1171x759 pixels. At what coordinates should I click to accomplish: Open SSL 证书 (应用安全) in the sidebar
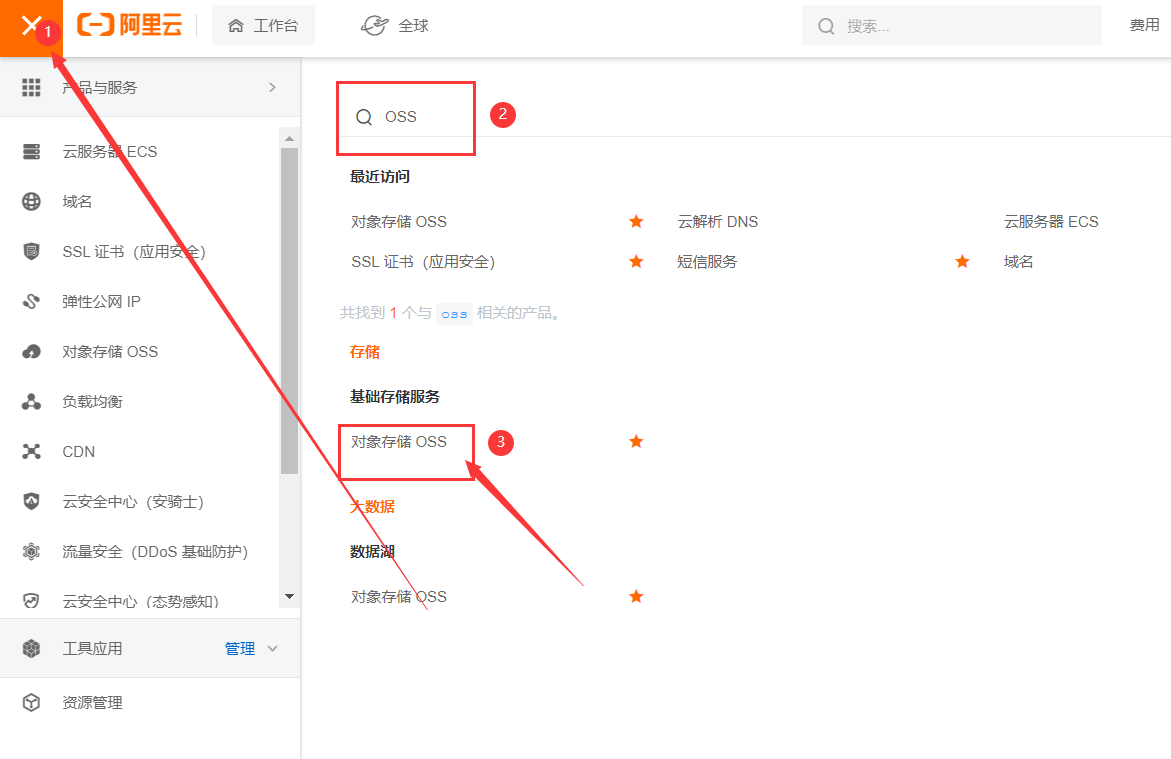tap(134, 252)
